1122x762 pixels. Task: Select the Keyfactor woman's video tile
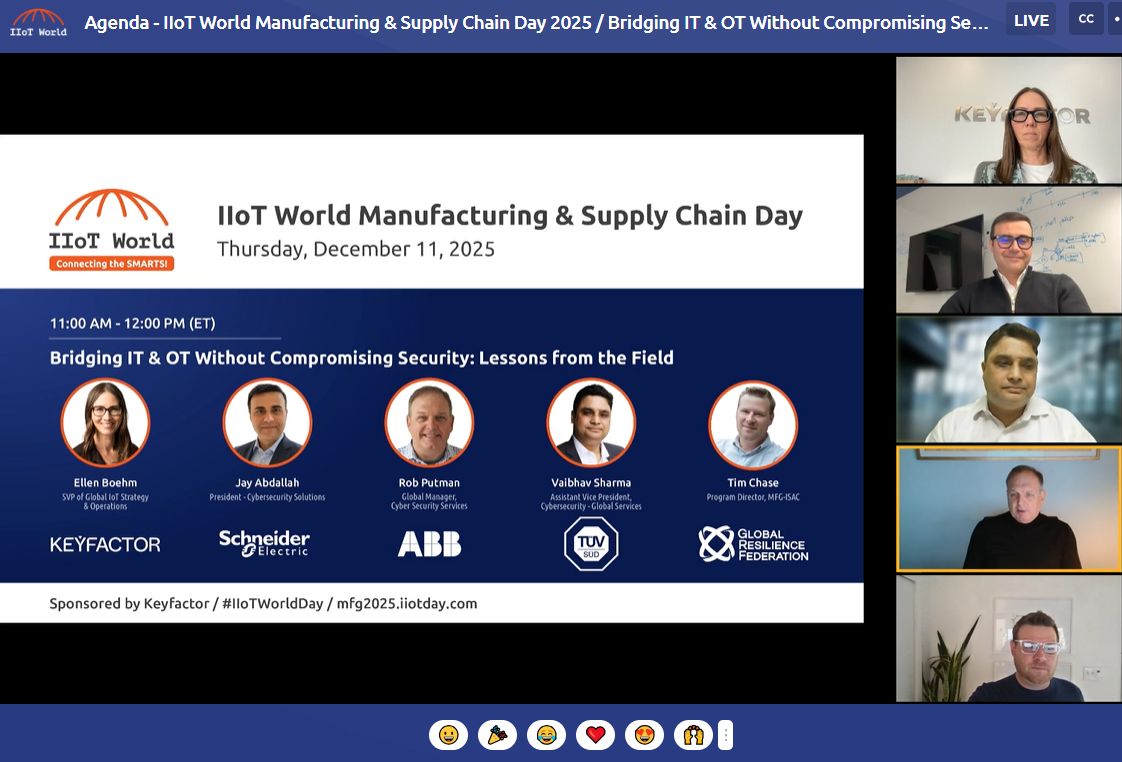(1008, 120)
